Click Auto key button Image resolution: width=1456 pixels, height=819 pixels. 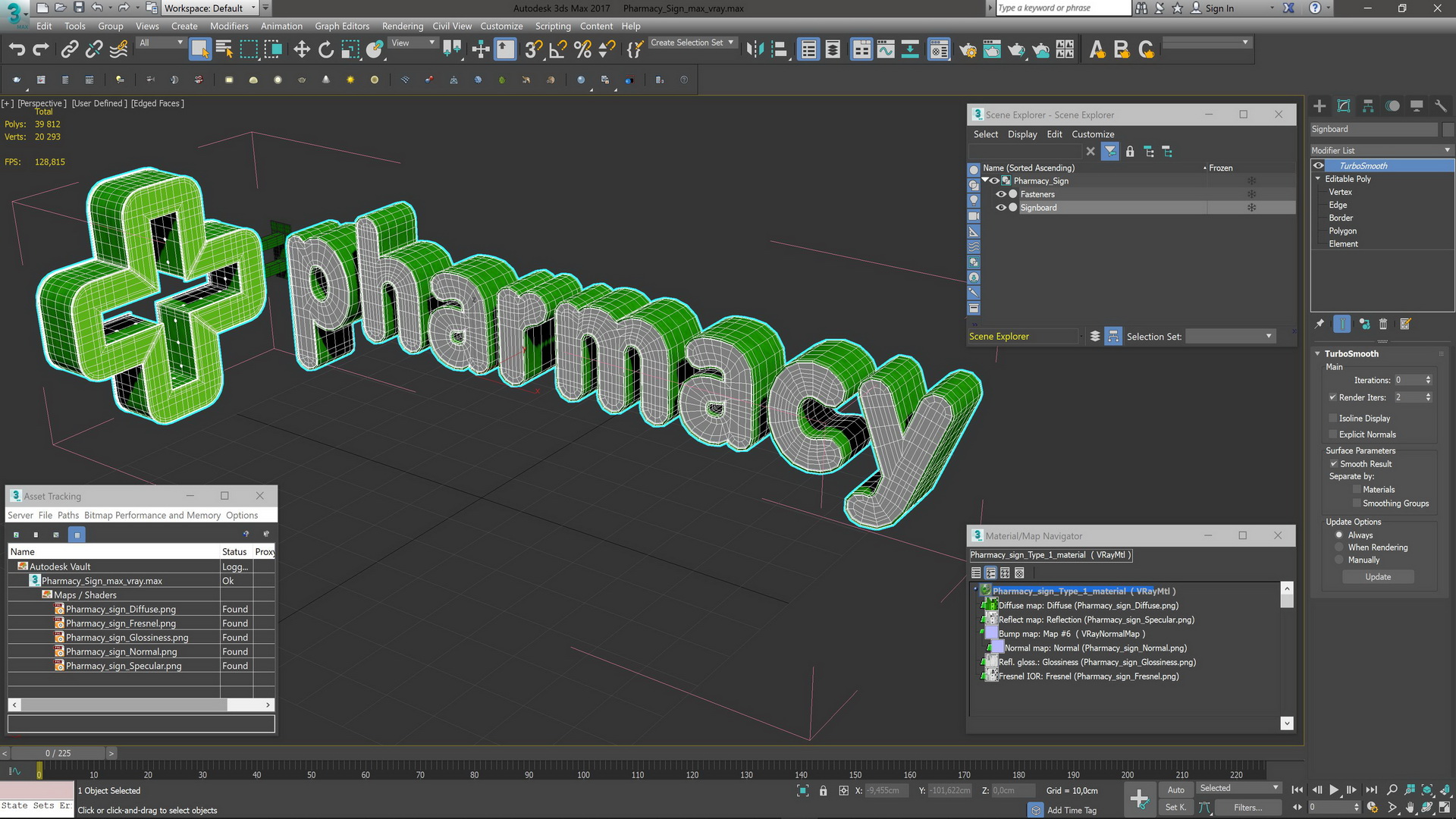pyautogui.click(x=1175, y=790)
